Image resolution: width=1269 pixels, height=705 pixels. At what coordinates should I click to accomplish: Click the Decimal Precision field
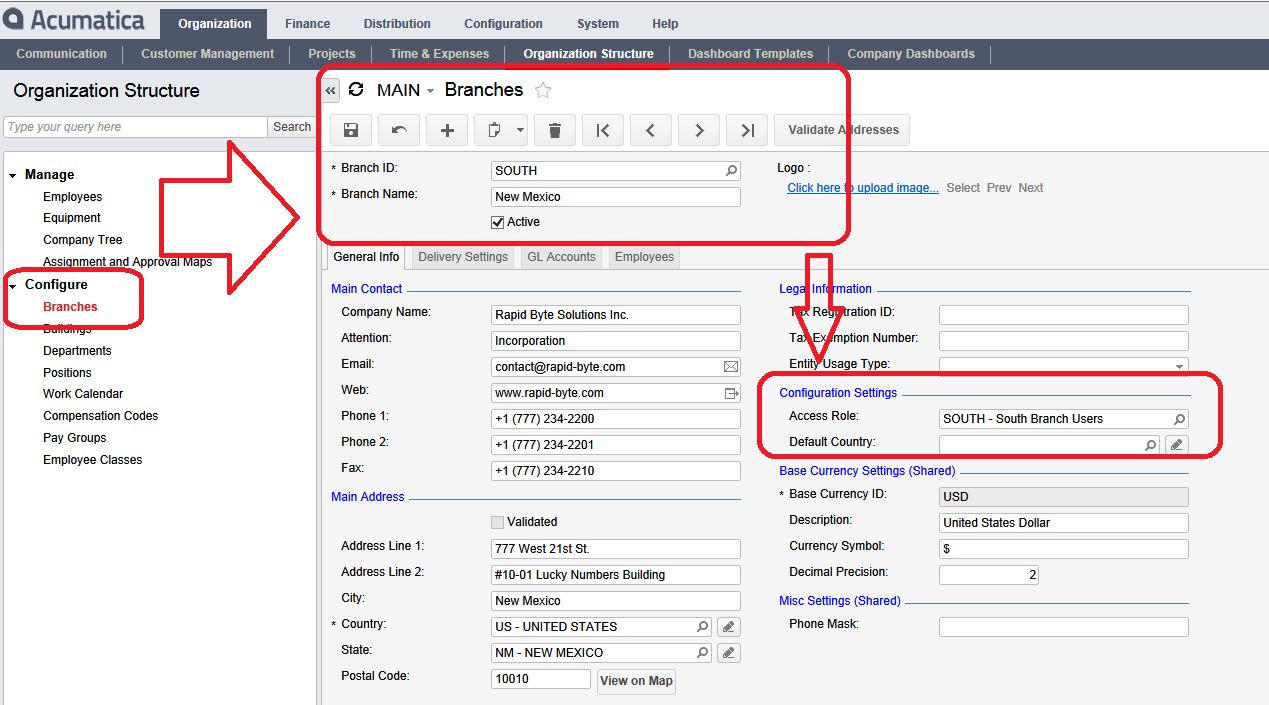click(x=989, y=575)
